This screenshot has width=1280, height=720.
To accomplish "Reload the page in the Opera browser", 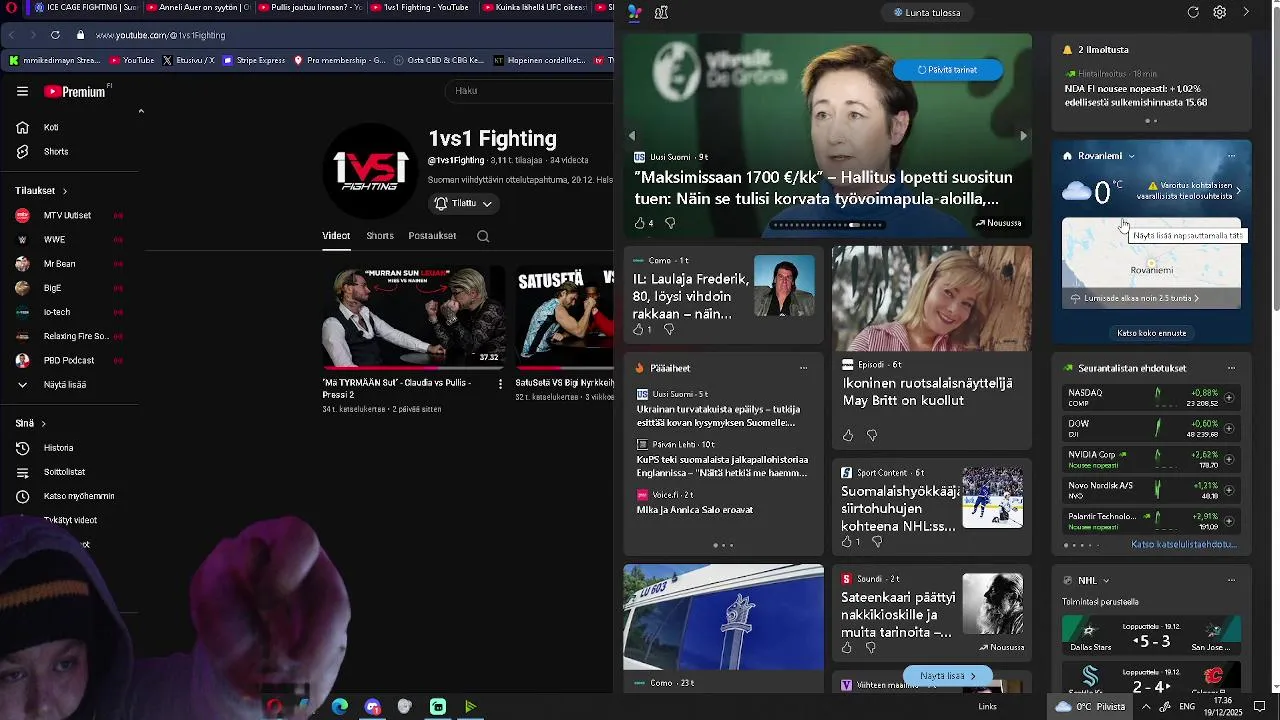I will pos(55,35).
